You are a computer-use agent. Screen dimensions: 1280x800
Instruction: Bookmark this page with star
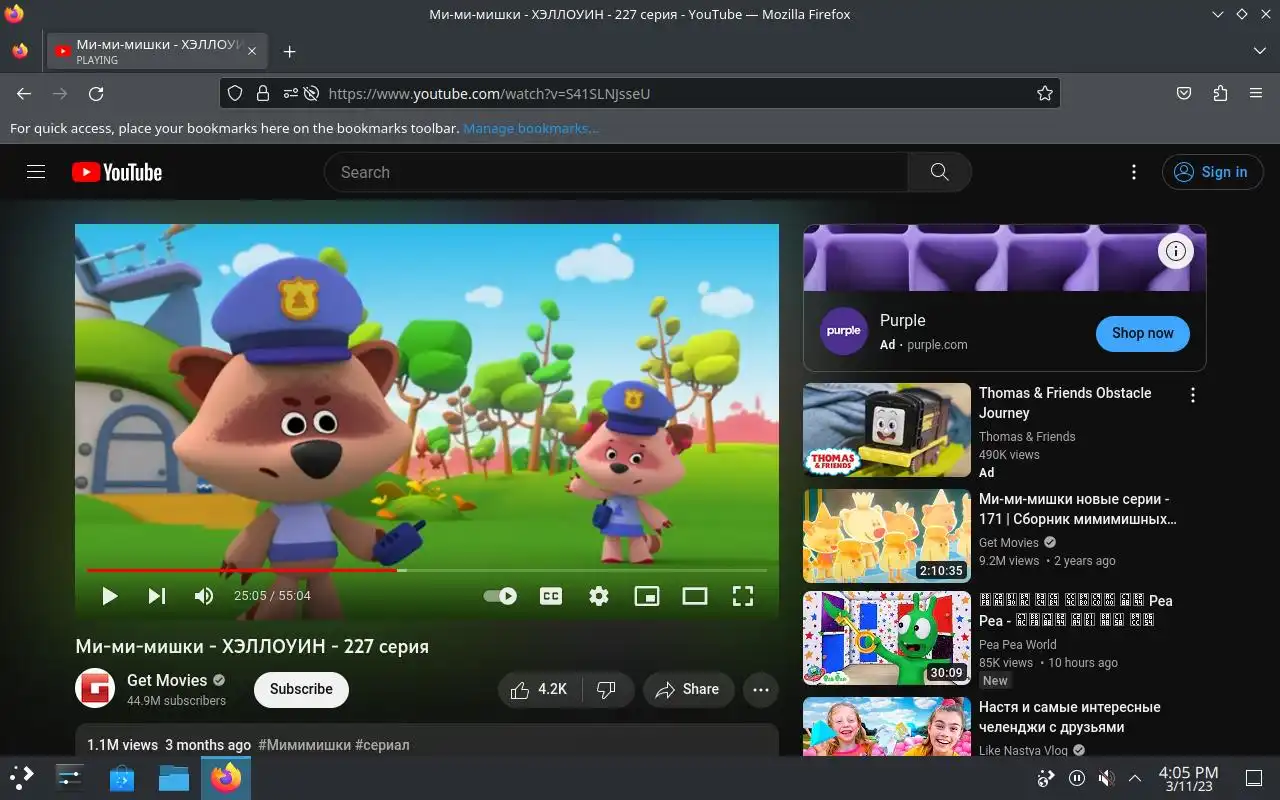1045,93
